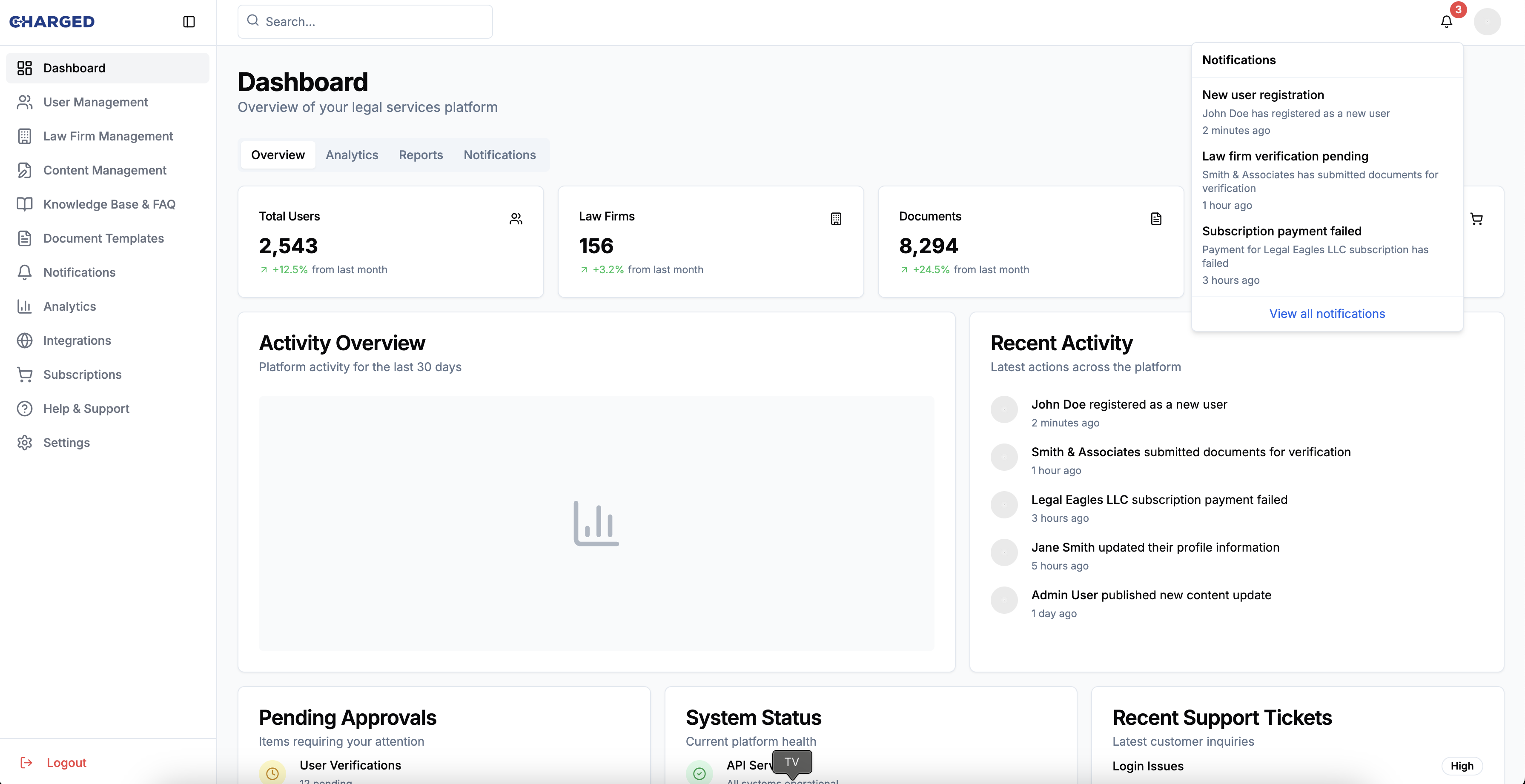Click the Total Users value 2,543
The width and height of the screenshot is (1525, 784).
(288, 246)
